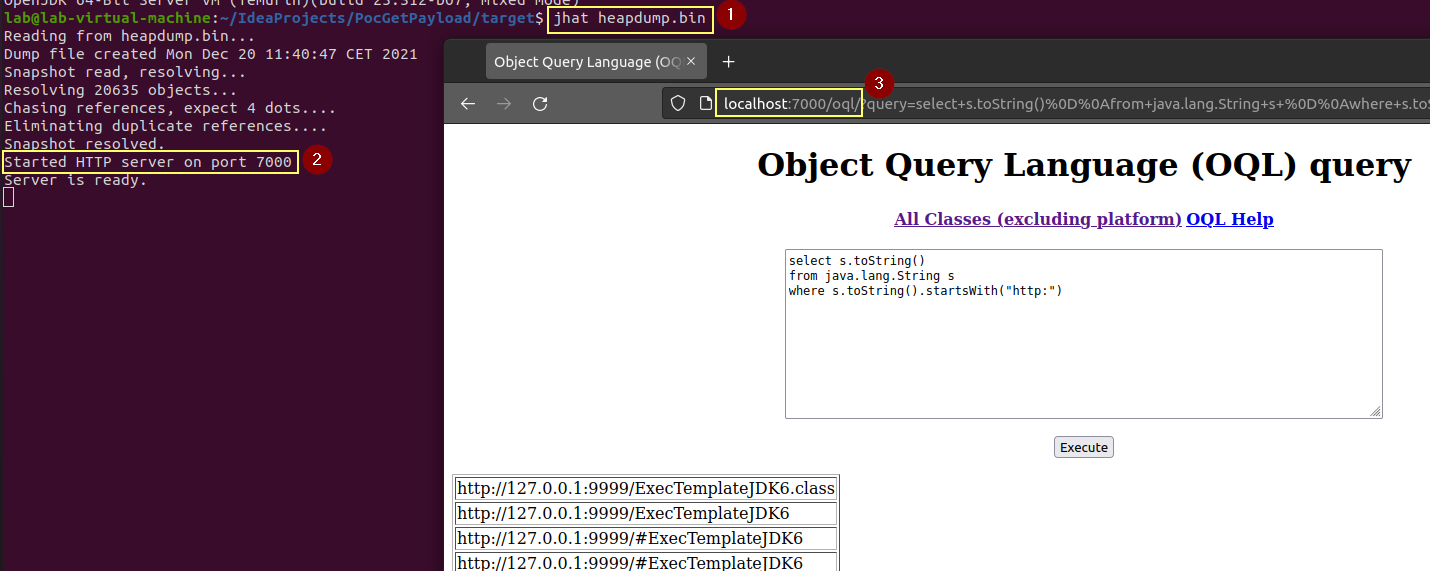Viewport: 1430px width, 571px height.
Task: Click 'select s.toString()' query line
Action: [x=857, y=261]
